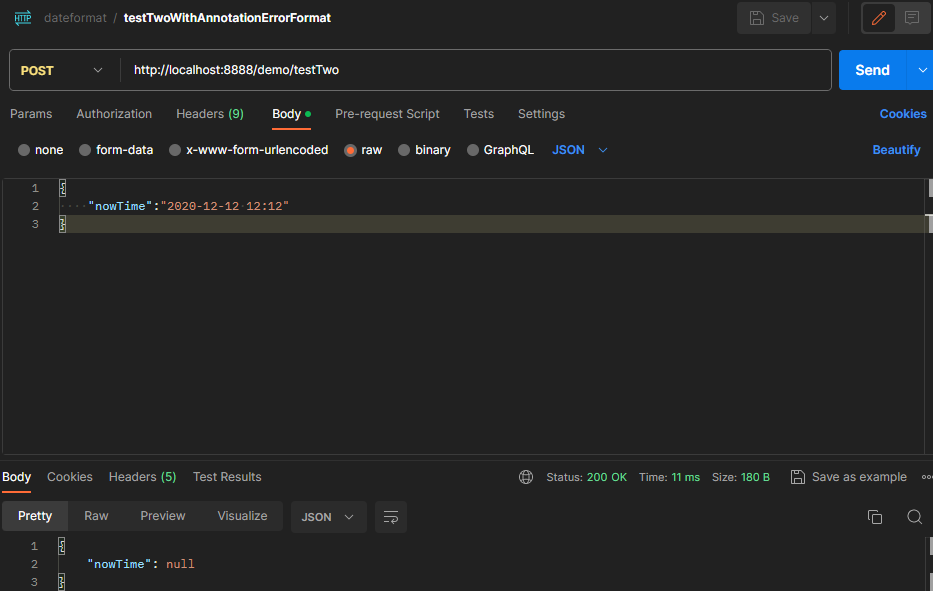The image size is (933, 591).
Task: Click the HTTP request type icon
Action: click(22, 18)
